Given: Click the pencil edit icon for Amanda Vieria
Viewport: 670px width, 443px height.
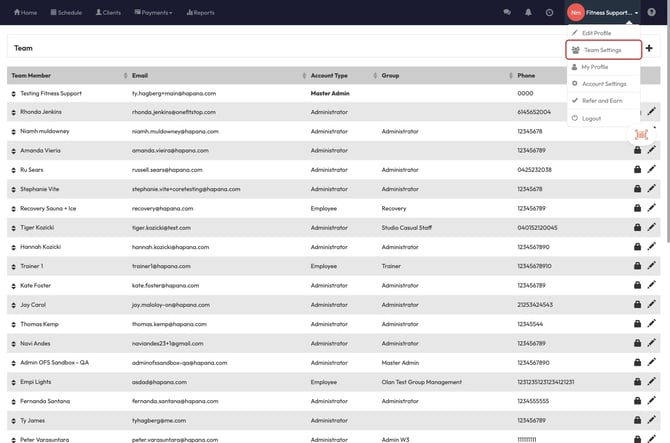Looking at the screenshot, I should [x=652, y=150].
